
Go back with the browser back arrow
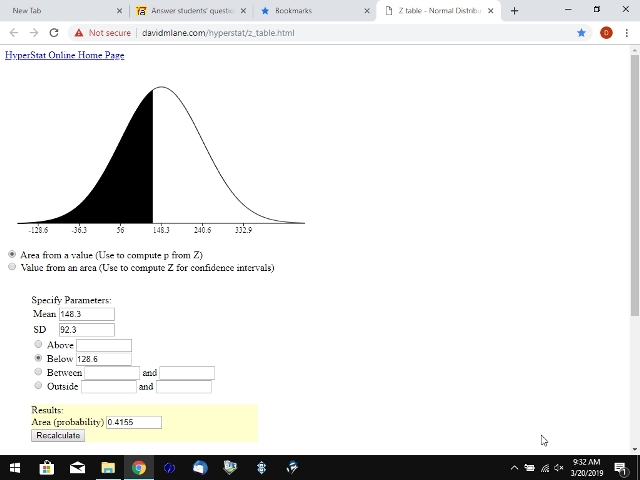pos(13,33)
